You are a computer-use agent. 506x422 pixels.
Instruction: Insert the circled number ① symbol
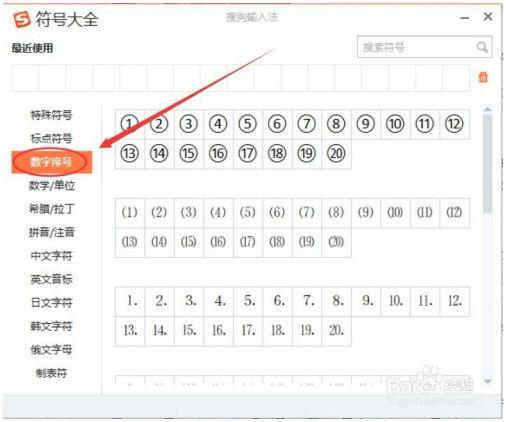click(x=130, y=124)
